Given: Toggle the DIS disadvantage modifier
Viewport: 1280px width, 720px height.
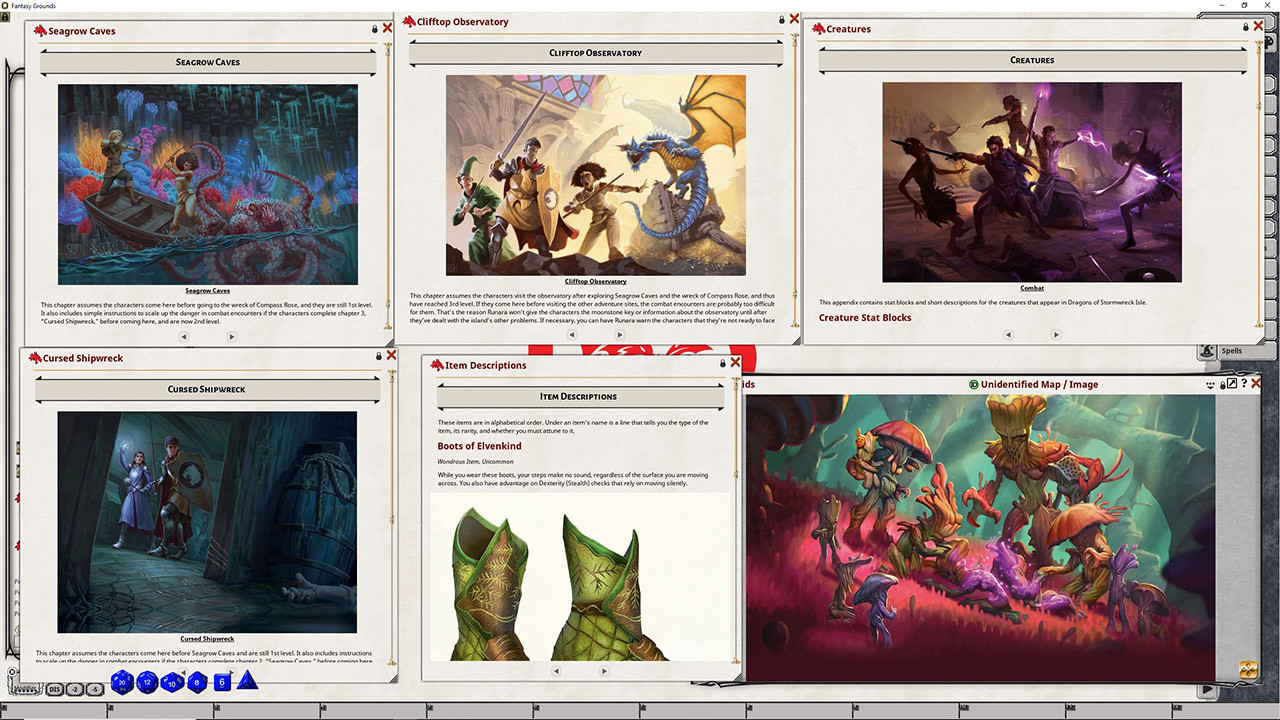Looking at the screenshot, I should 54,689.
